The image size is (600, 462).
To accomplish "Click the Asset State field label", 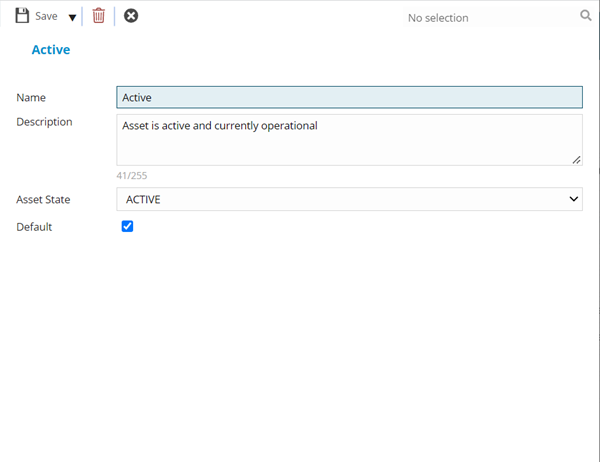I will [43, 200].
